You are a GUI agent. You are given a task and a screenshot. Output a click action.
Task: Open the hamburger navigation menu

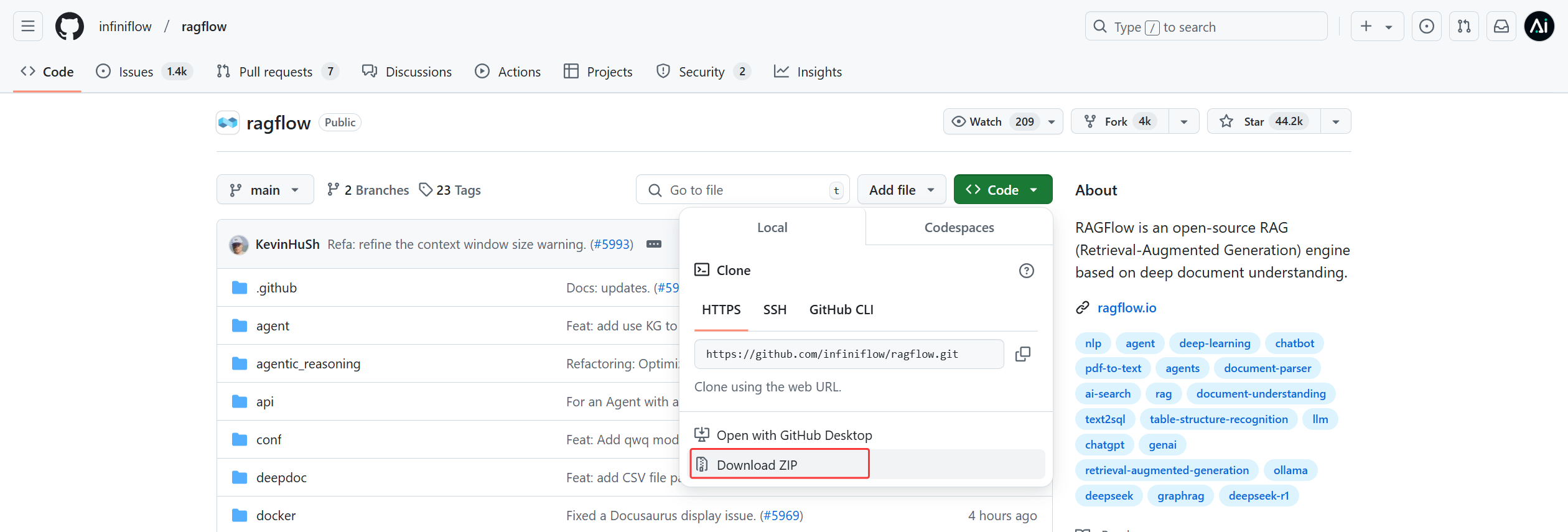click(28, 26)
